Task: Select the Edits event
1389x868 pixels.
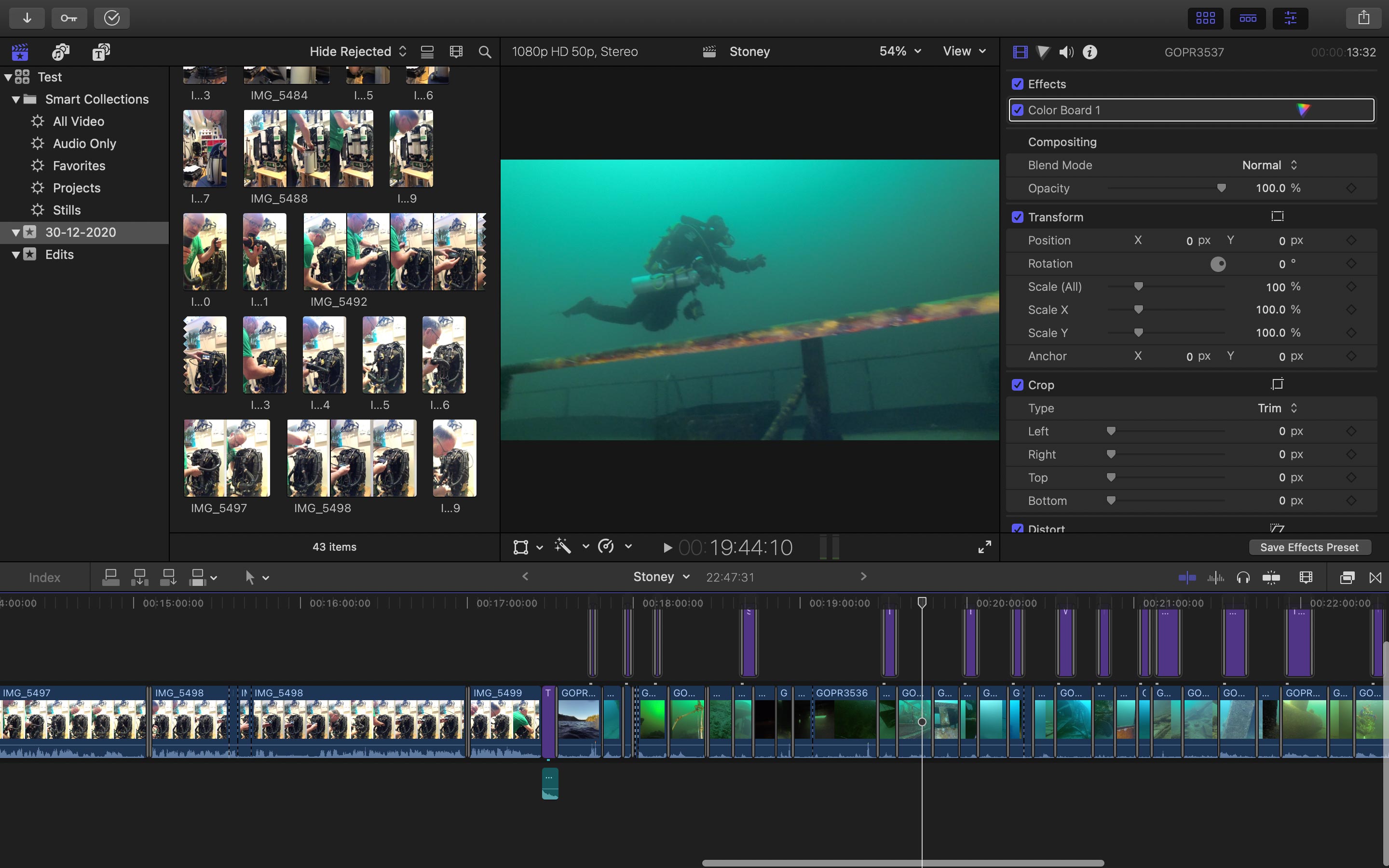Action: click(x=59, y=254)
